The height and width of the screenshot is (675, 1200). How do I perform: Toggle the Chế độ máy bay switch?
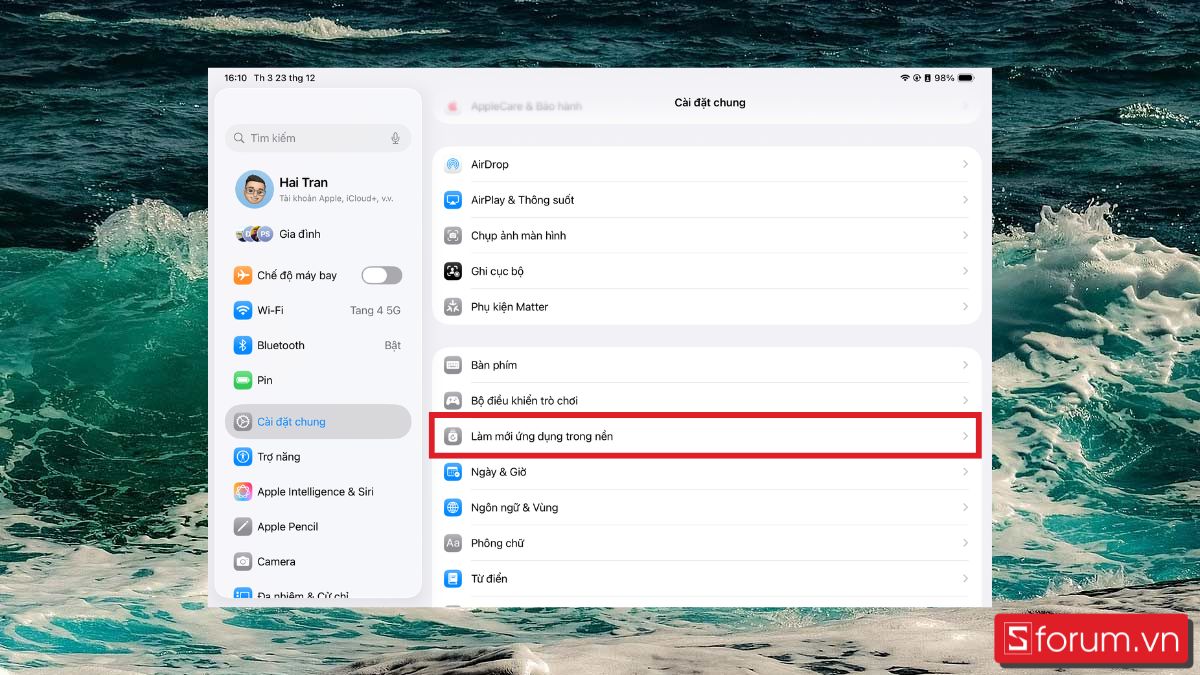(382, 275)
